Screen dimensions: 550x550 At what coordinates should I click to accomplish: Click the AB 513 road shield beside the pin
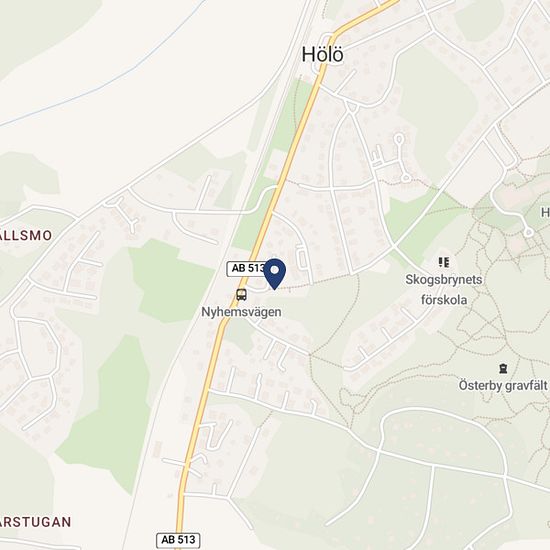click(248, 269)
